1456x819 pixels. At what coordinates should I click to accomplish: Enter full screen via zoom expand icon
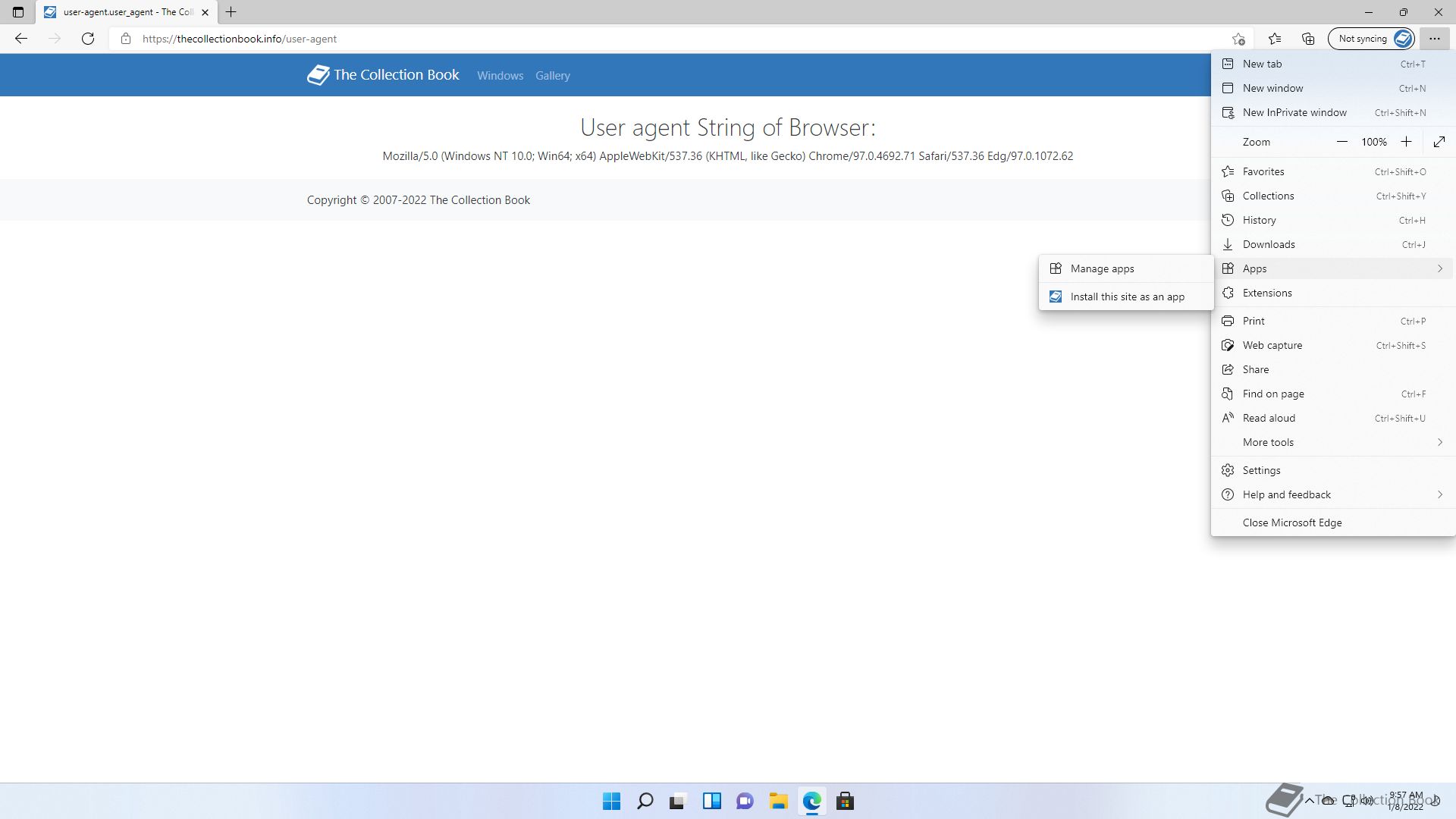tap(1439, 142)
